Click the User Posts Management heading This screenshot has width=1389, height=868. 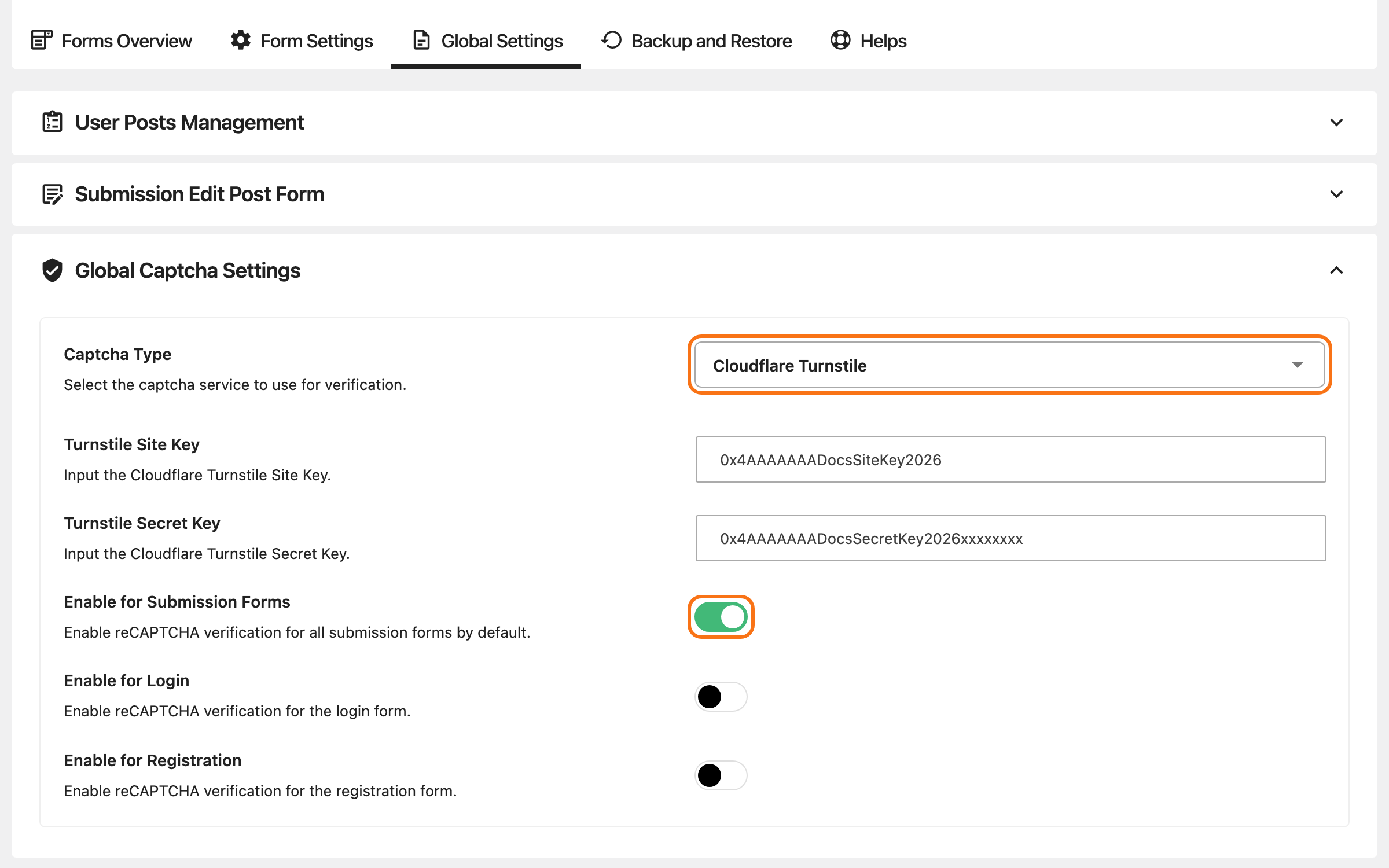click(189, 123)
